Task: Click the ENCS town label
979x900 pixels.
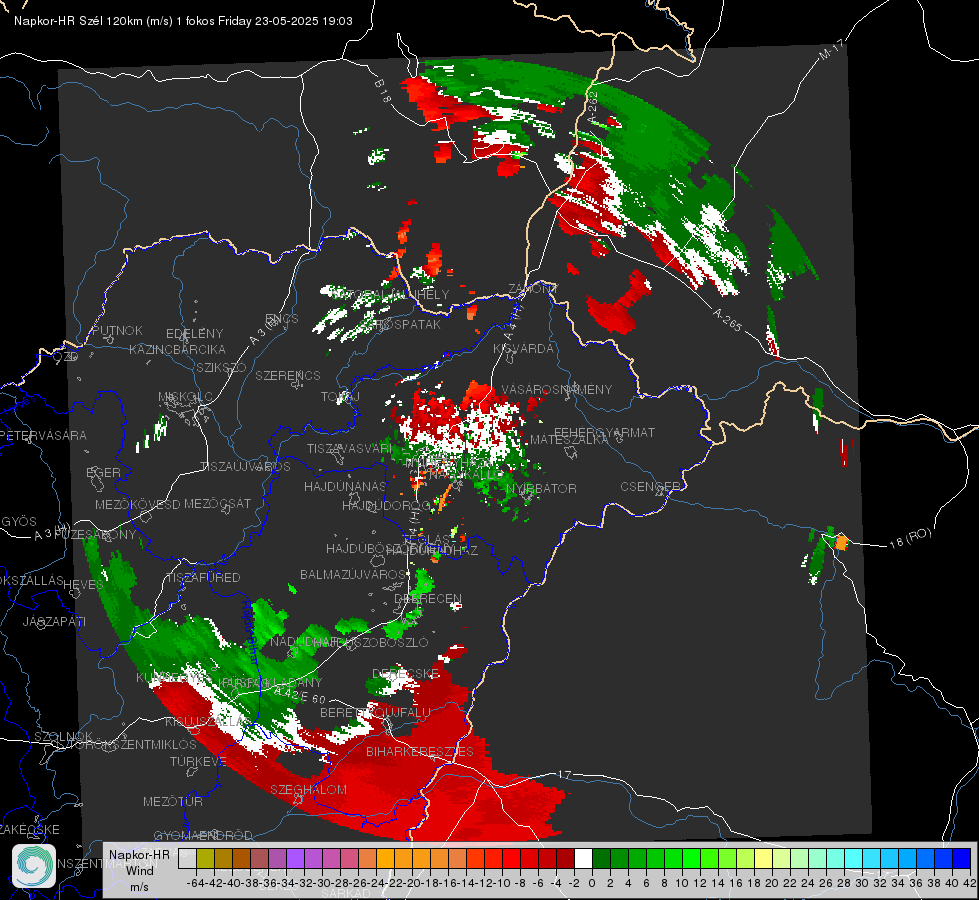Action: pos(282,319)
